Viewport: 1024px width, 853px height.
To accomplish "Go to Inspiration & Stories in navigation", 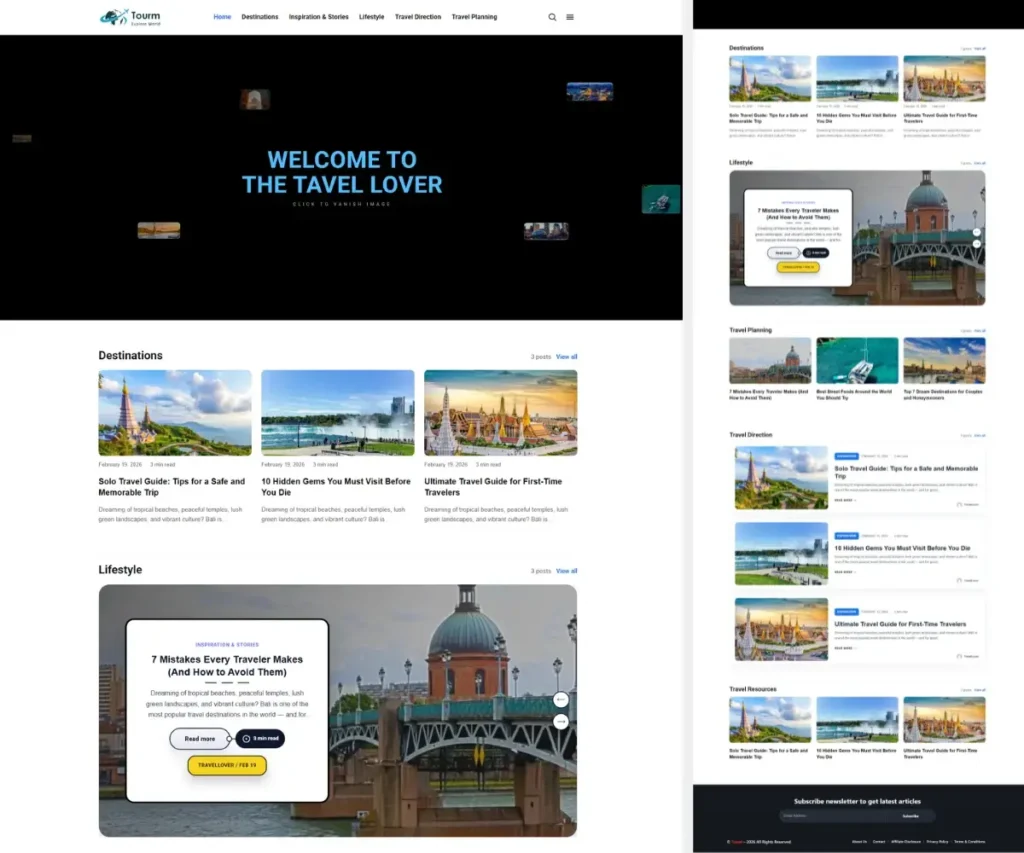I will point(319,17).
